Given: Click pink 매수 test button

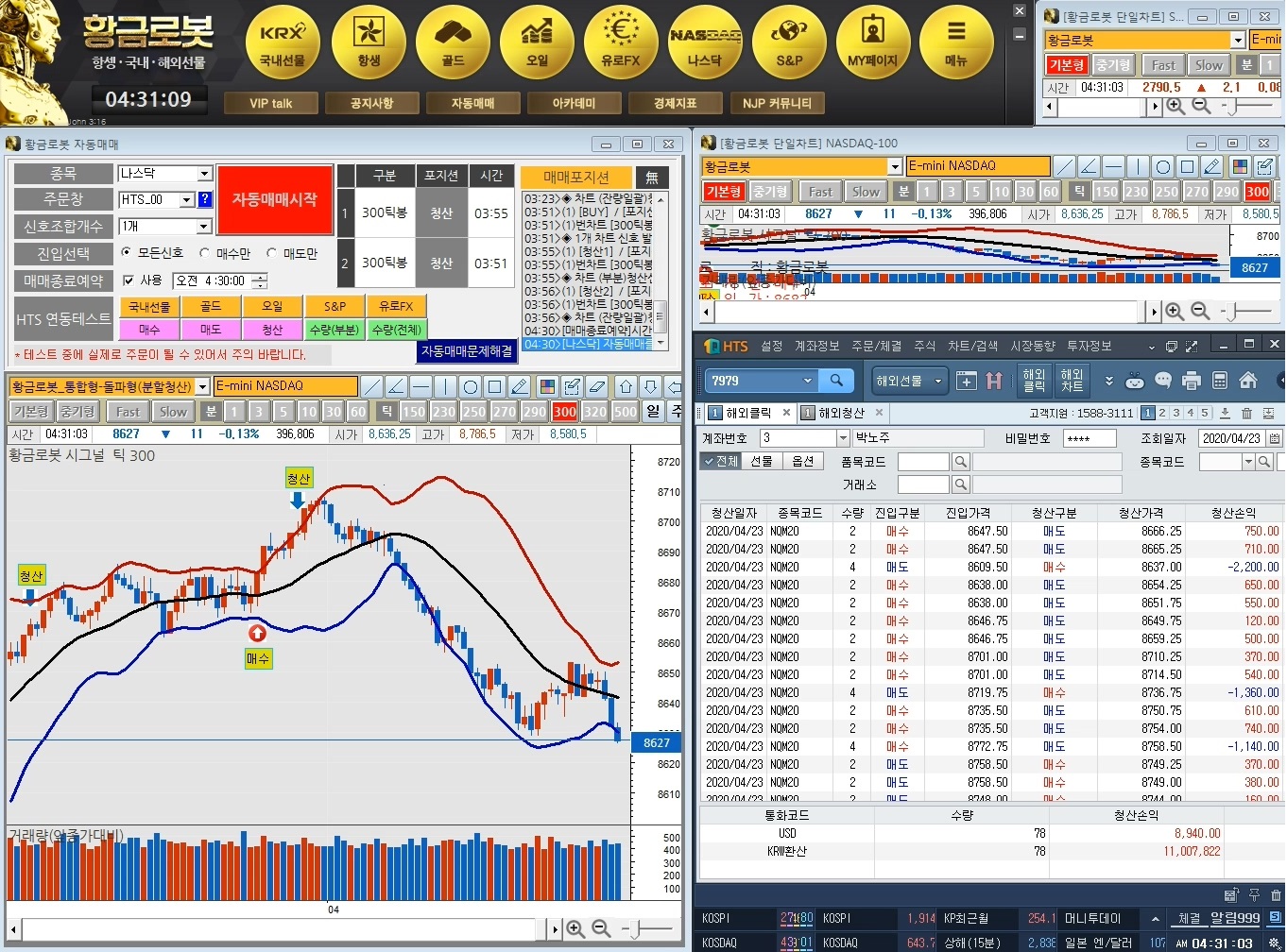Looking at the screenshot, I should [149, 330].
